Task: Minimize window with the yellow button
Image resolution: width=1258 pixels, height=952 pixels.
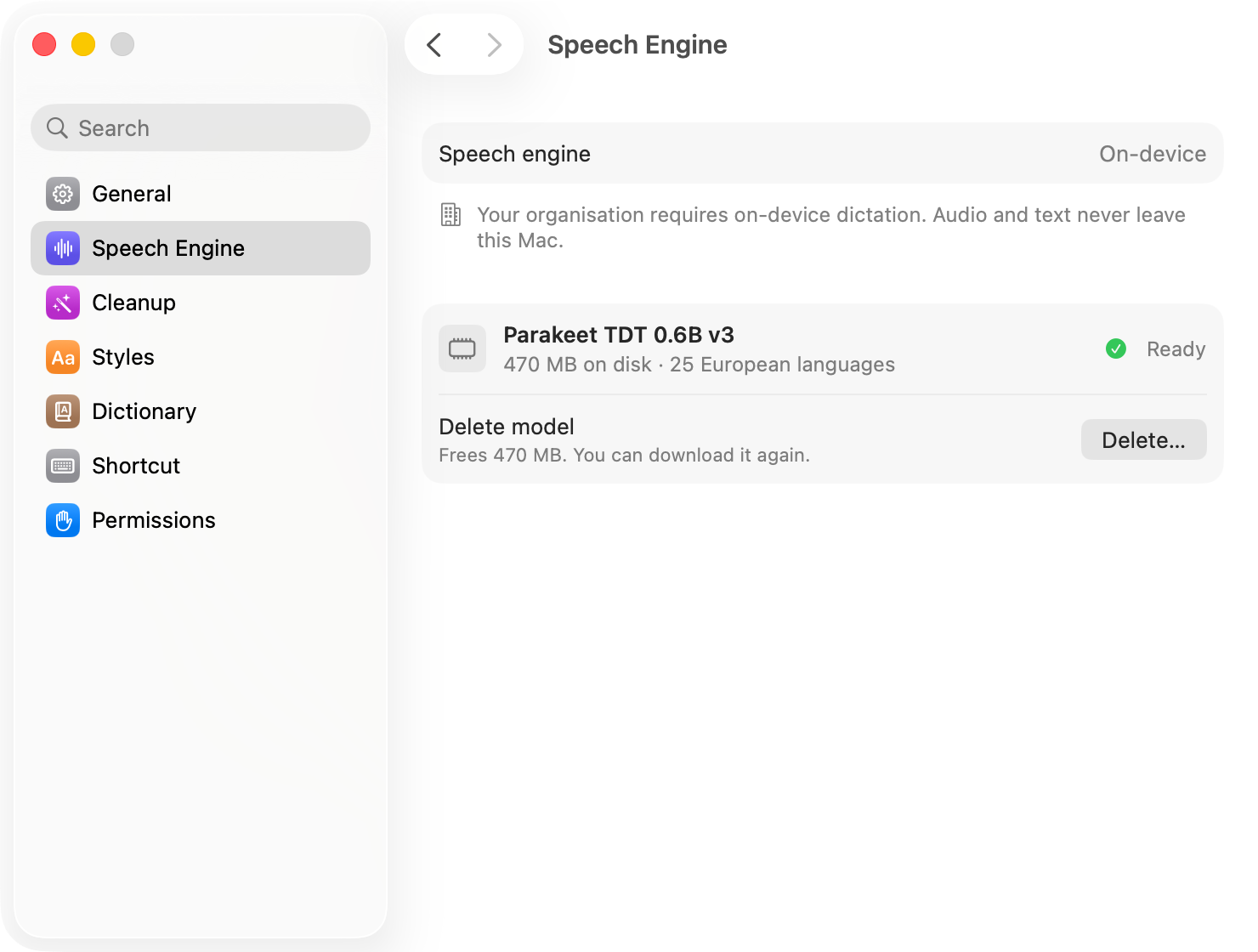Action: pos(83,44)
